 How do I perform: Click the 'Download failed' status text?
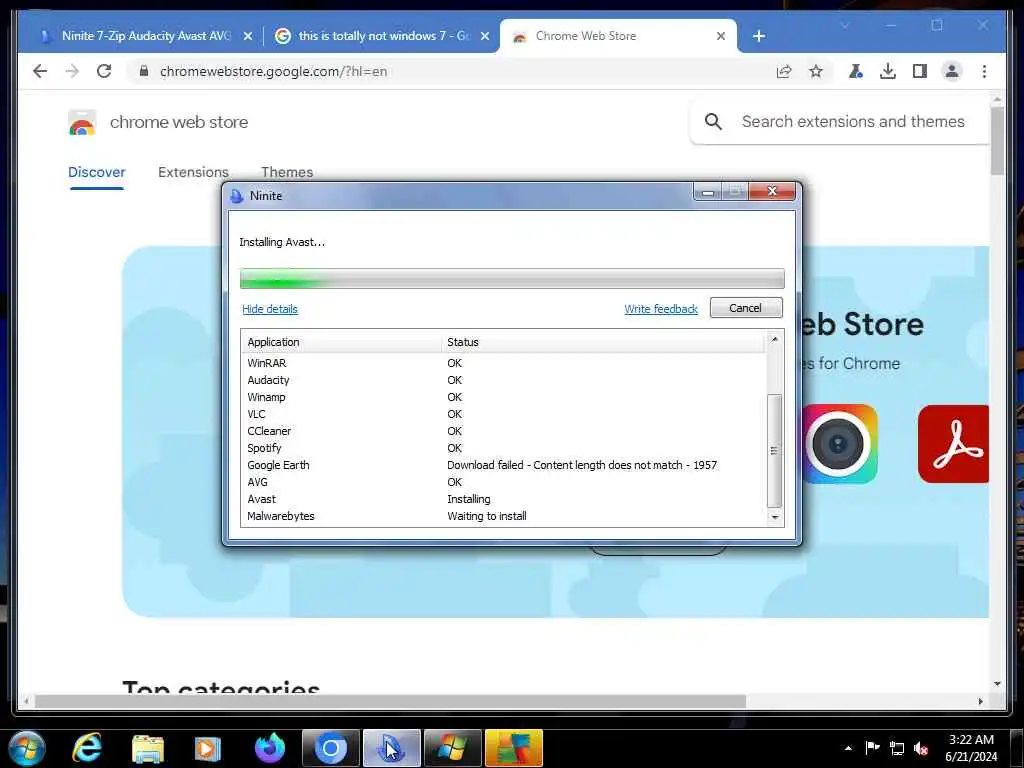click(x=582, y=465)
